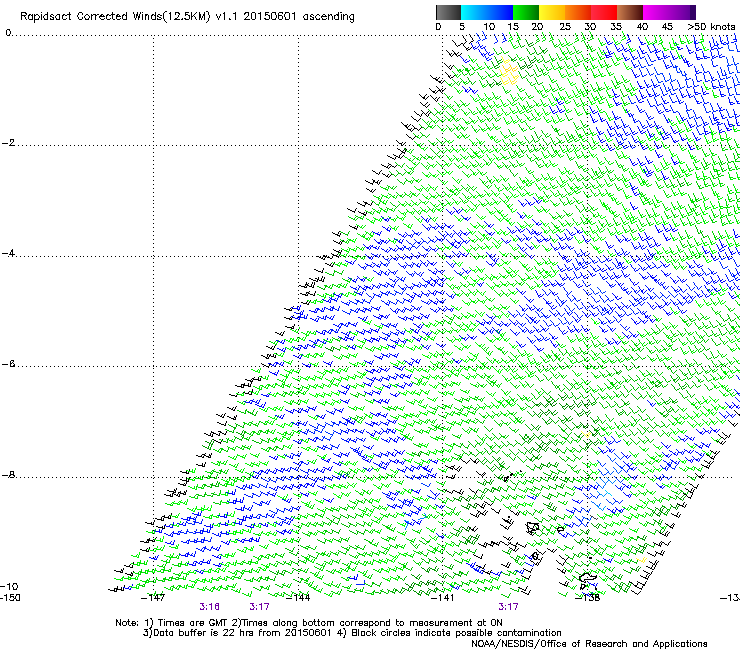Screen dimensions: 740x650
Task: Click the word 'ascending' in the title
Action: [x=328, y=17]
